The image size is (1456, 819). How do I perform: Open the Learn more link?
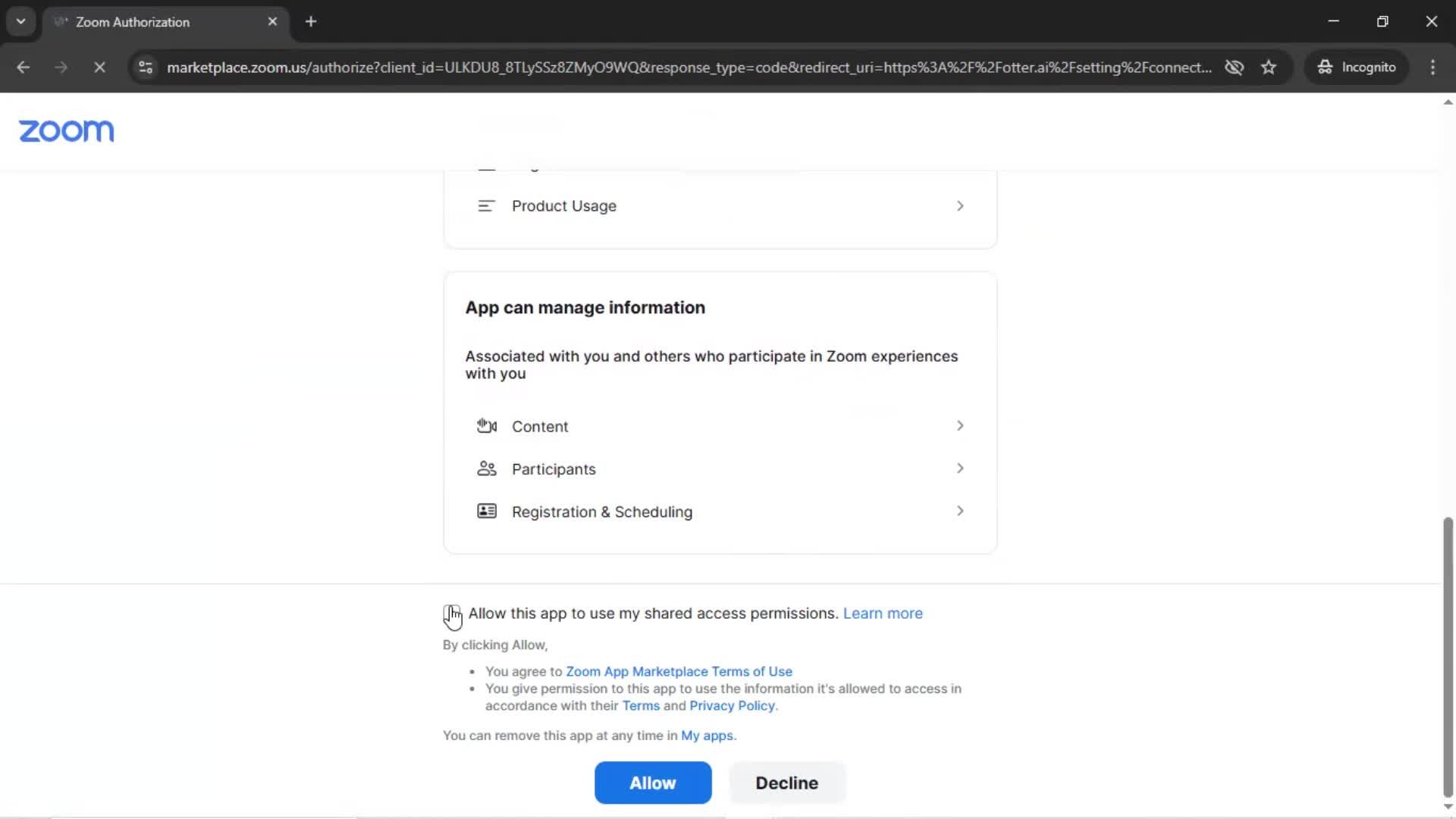[x=883, y=613]
